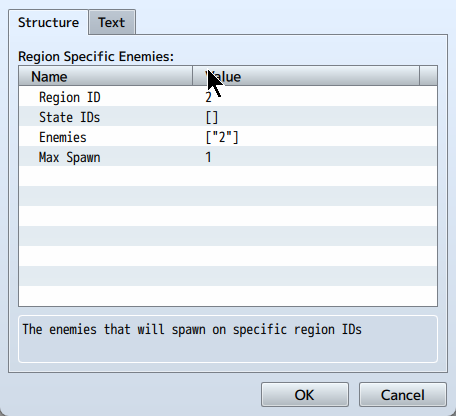Click the Value column header

click(x=306, y=76)
